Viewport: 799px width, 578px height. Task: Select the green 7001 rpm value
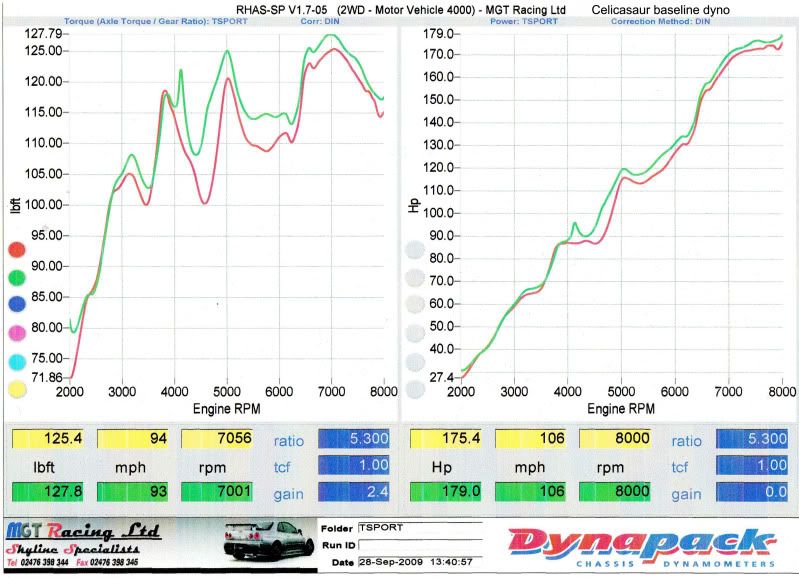[x=217, y=491]
